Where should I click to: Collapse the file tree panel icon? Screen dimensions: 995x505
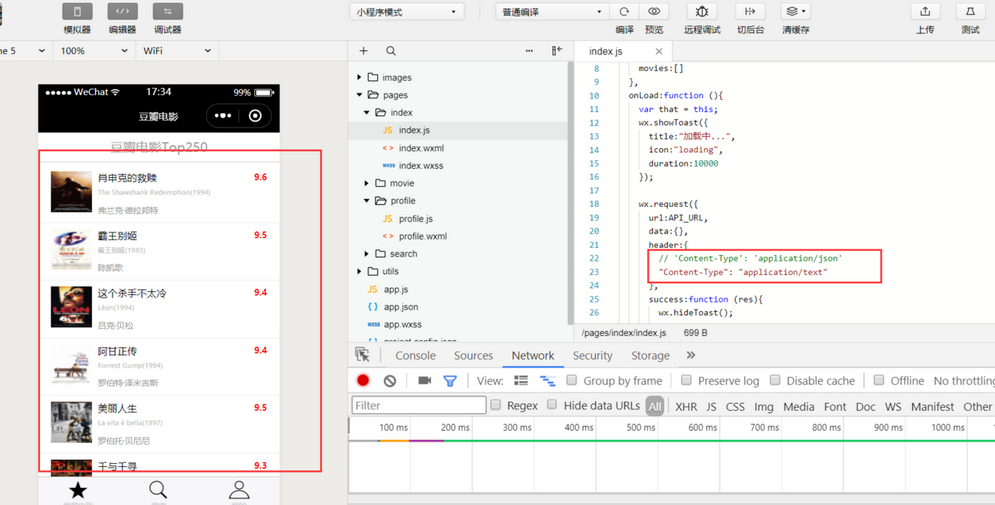[557, 51]
